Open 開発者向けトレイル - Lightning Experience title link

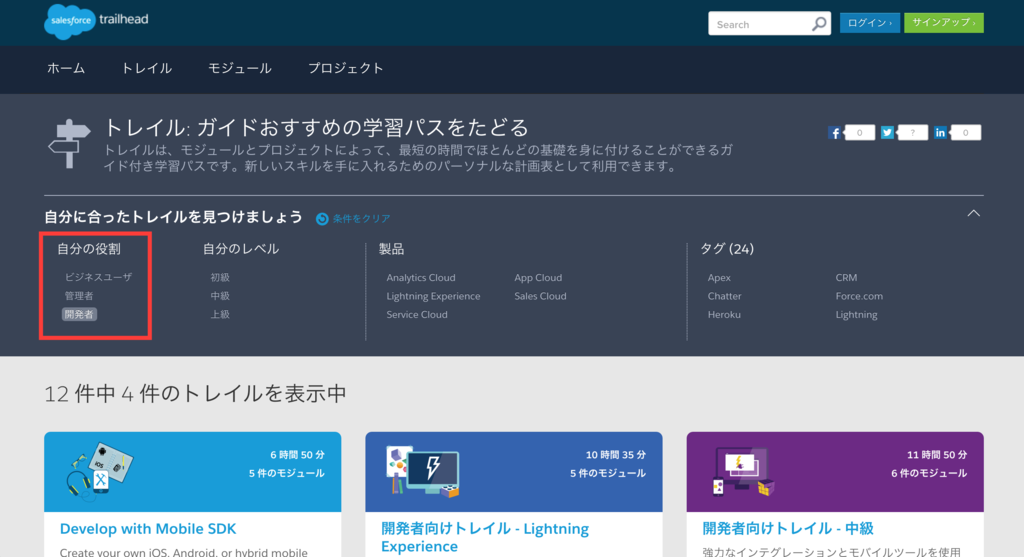[x=485, y=537]
